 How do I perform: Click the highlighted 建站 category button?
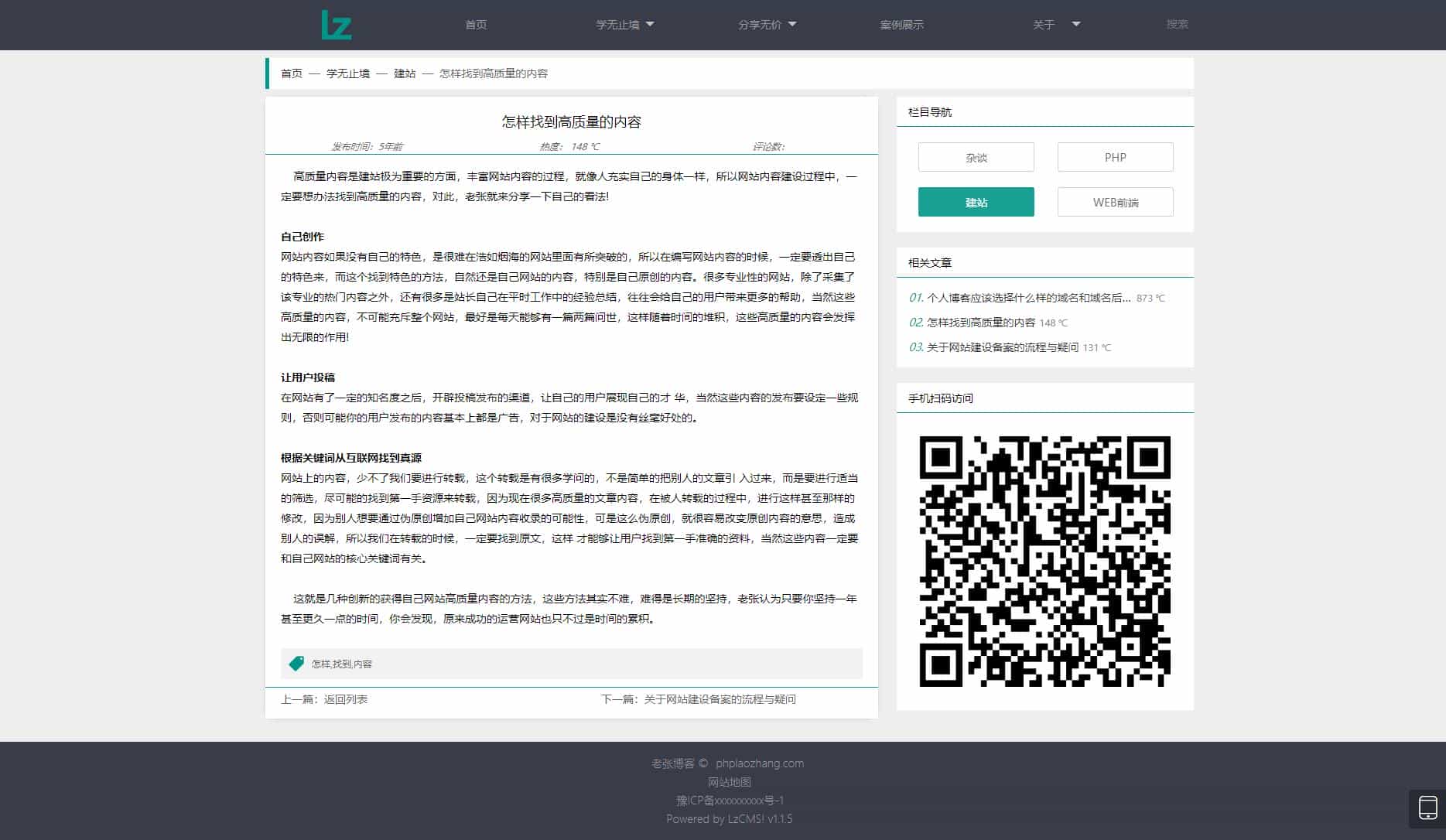[x=976, y=202]
